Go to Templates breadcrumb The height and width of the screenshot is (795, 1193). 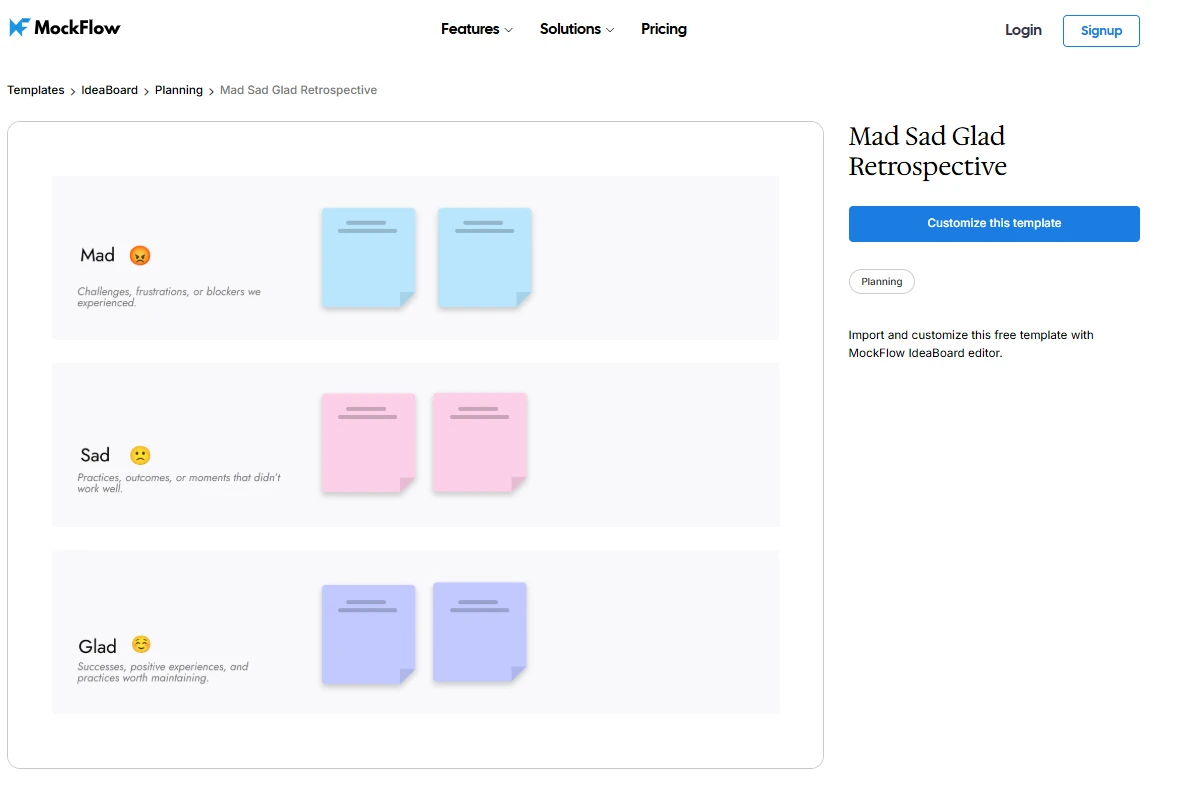(x=36, y=90)
